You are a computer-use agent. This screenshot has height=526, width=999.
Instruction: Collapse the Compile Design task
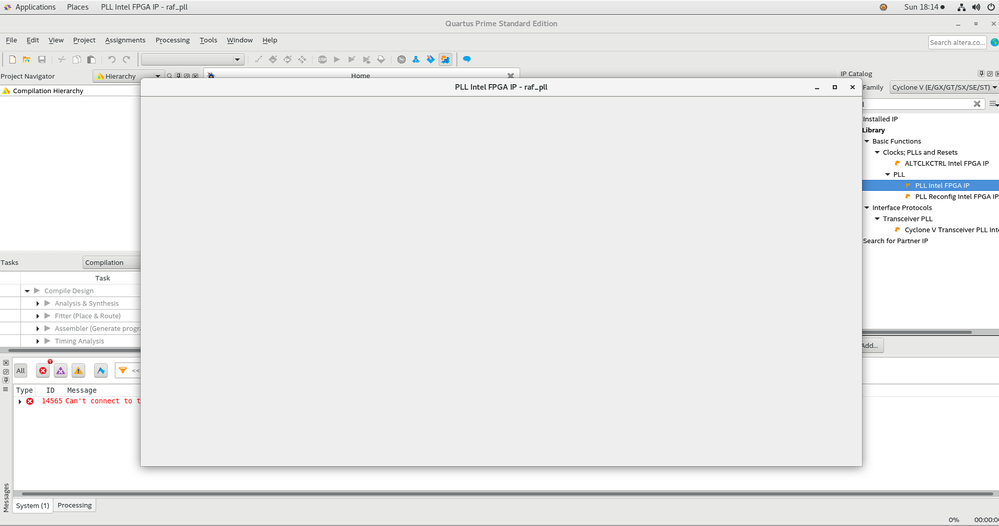[x=27, y=291]
